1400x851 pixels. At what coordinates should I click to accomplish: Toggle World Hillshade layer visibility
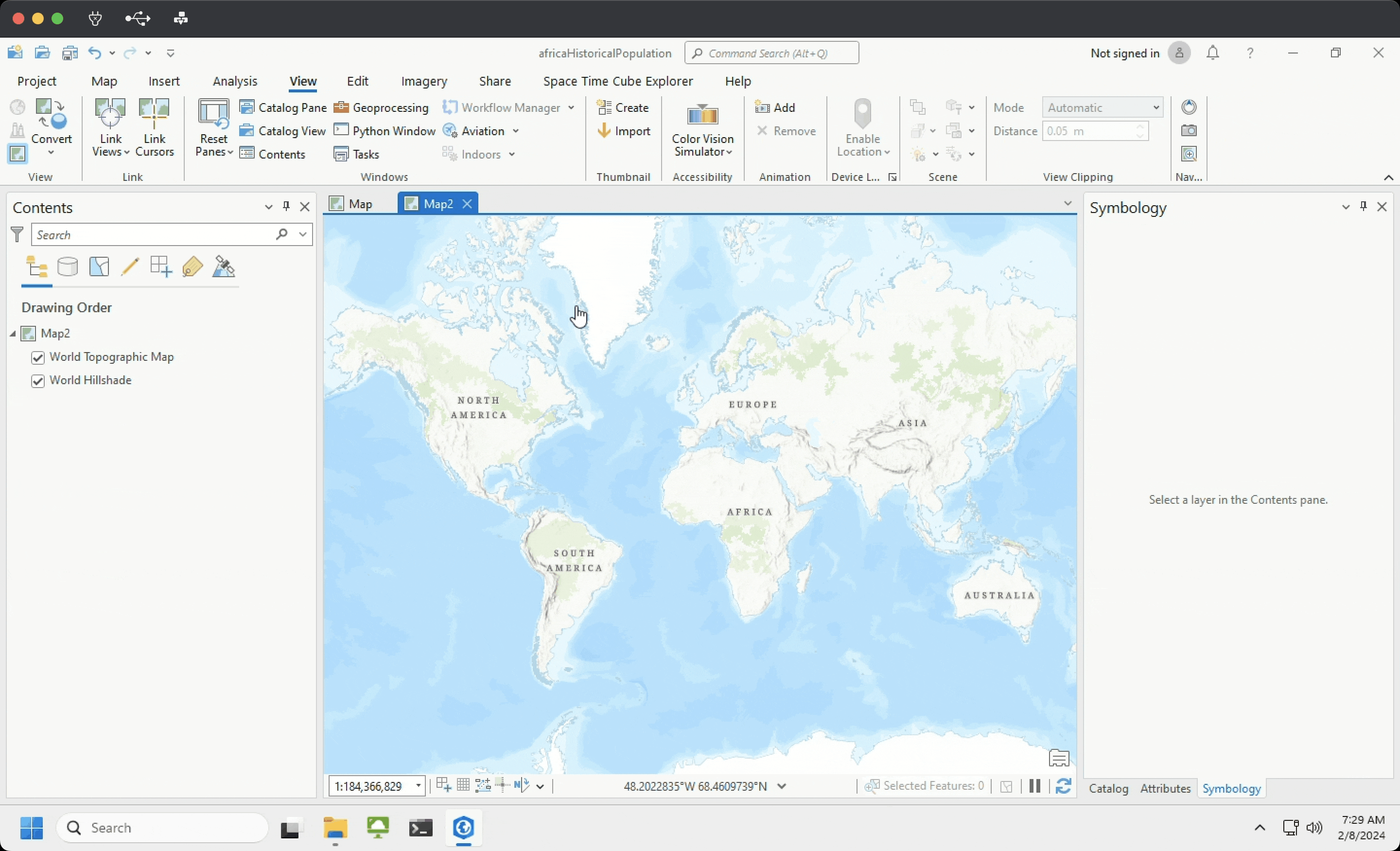coord(38,381)
